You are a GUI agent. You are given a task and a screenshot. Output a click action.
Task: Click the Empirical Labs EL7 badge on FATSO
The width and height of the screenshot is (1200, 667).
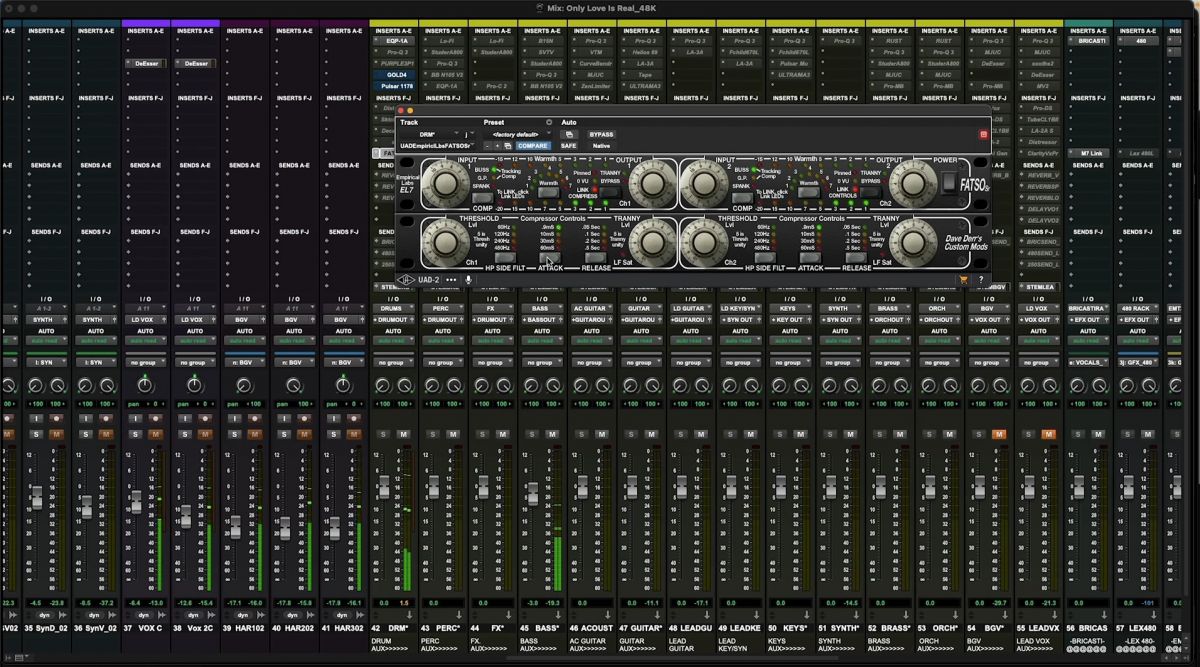pos(404,181)
